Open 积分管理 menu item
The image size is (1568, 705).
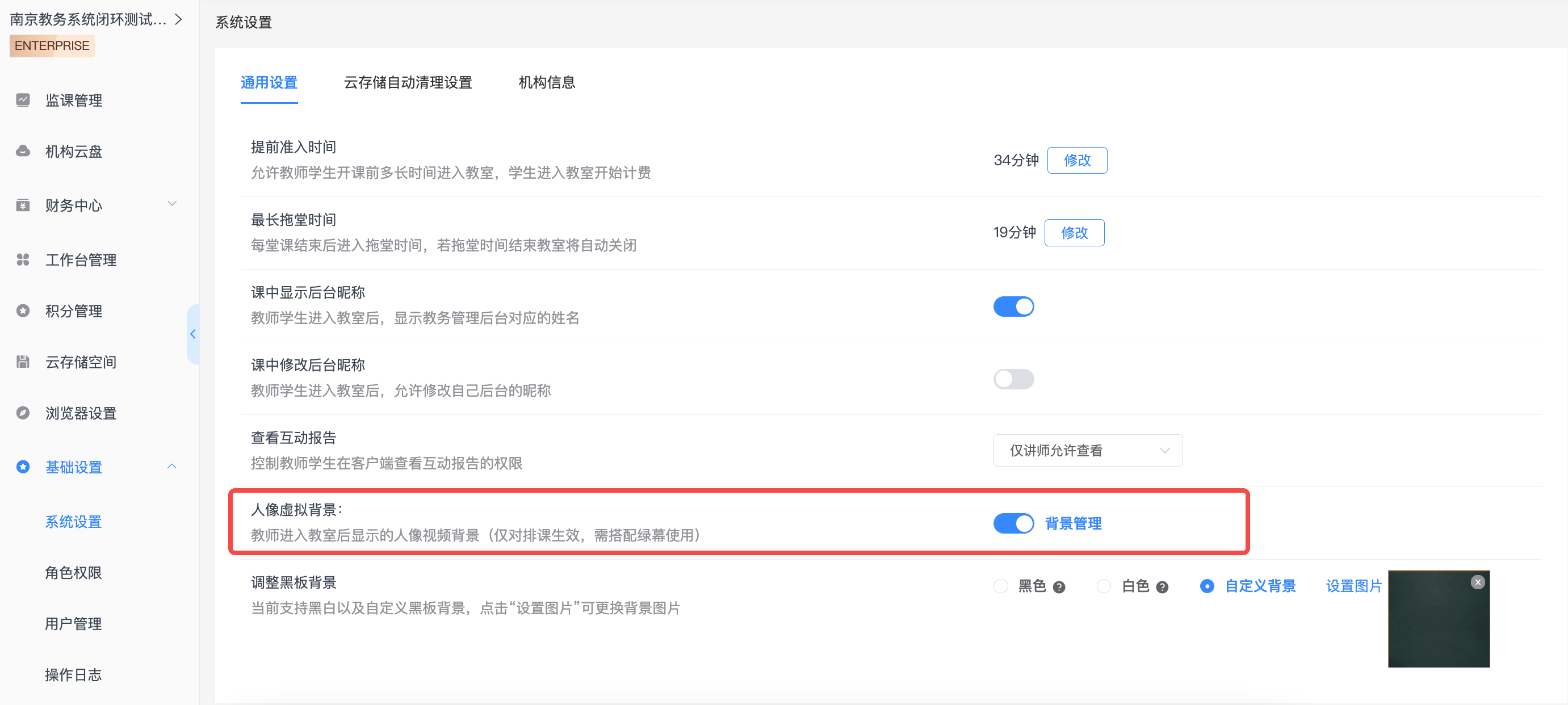tap(74, 311)
